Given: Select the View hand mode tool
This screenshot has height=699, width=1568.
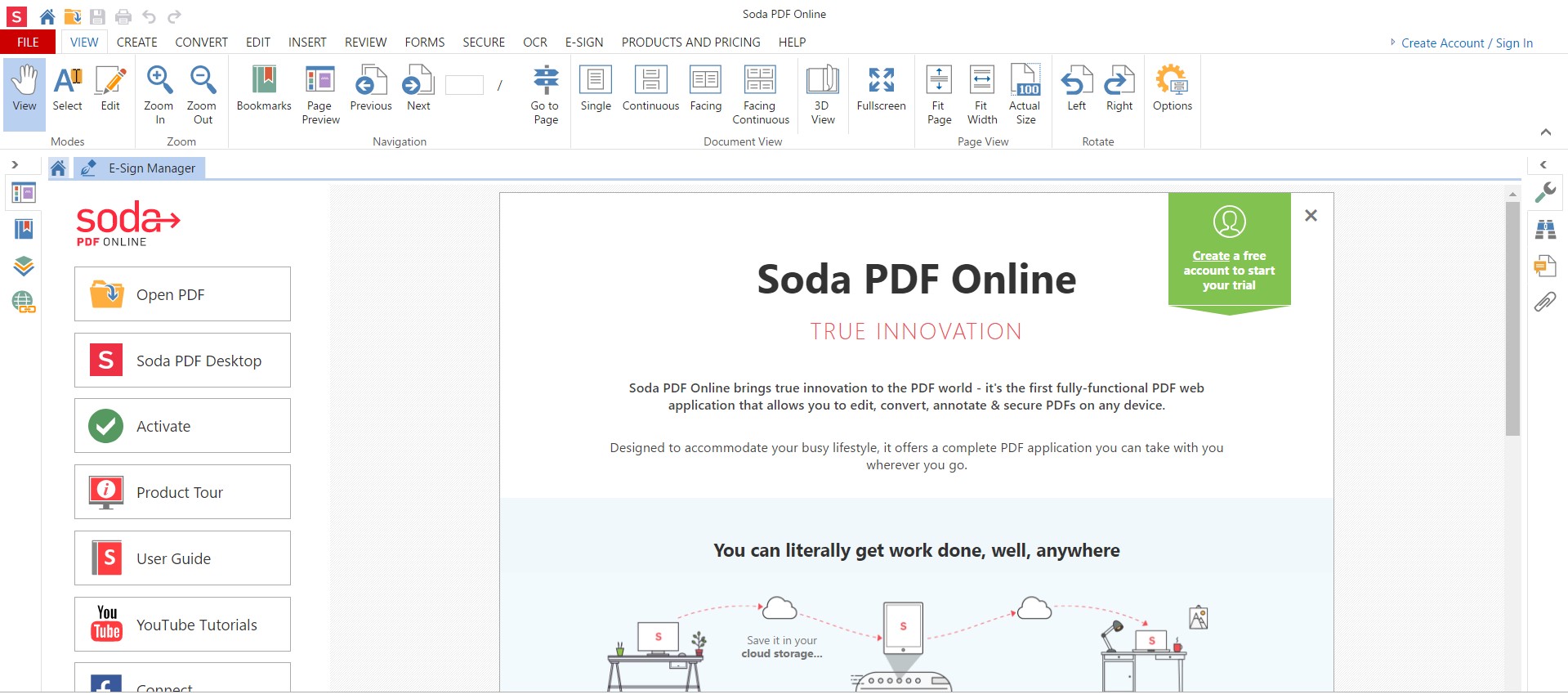Looking at the screenshot, I should (25, 94).
